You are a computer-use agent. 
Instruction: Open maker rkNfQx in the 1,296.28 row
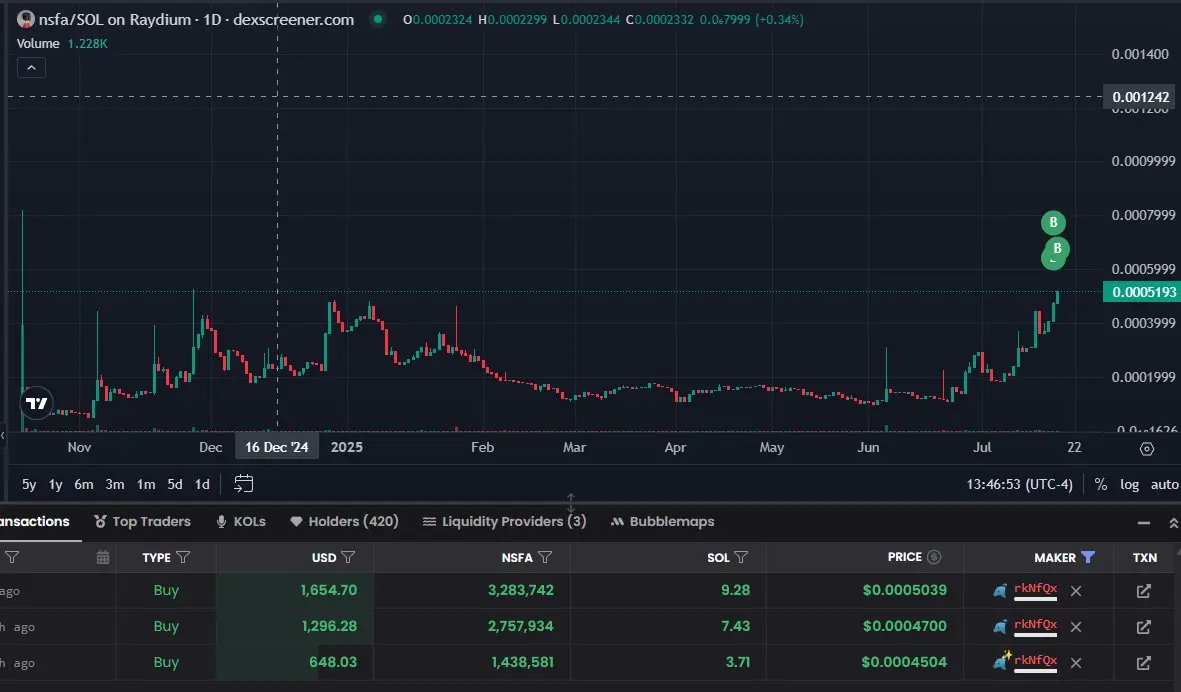[x=1036, y=625]
